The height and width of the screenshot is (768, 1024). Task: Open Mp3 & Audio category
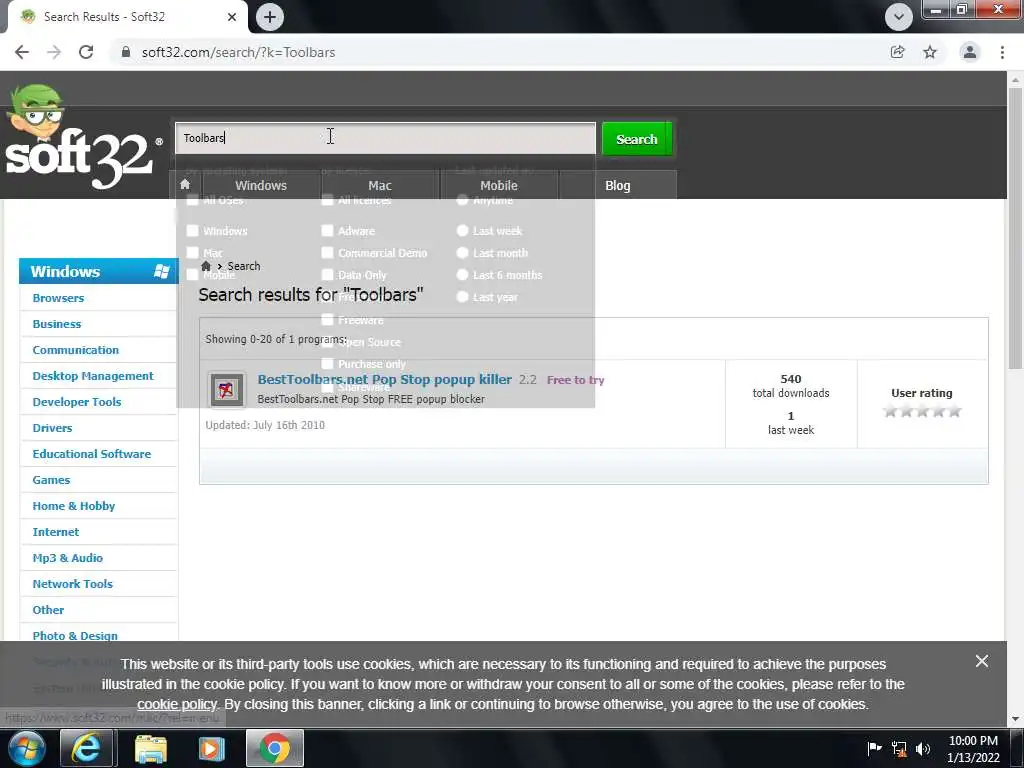tap(68, 558)
